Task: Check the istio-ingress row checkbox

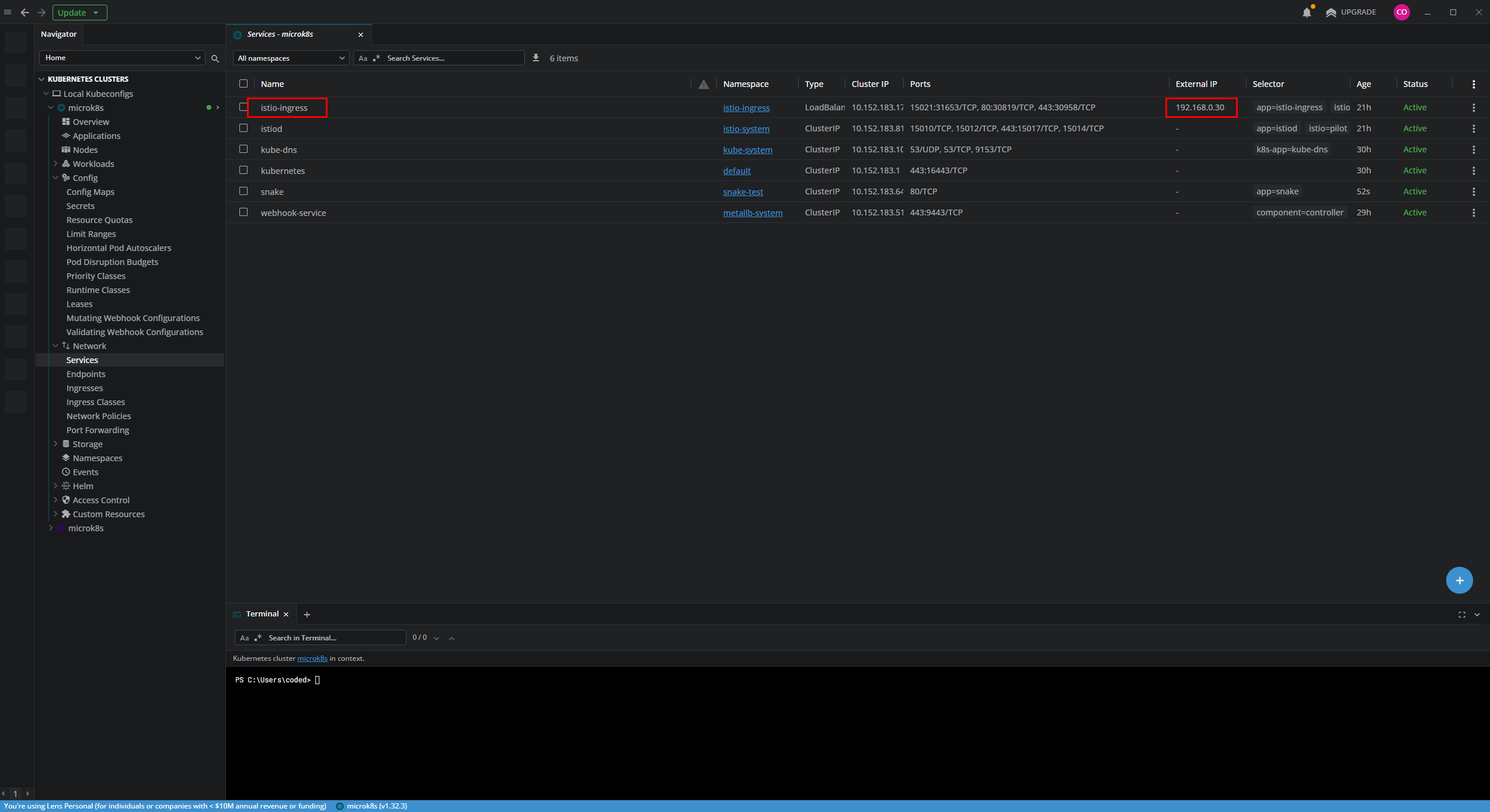Action: point(243,107)
